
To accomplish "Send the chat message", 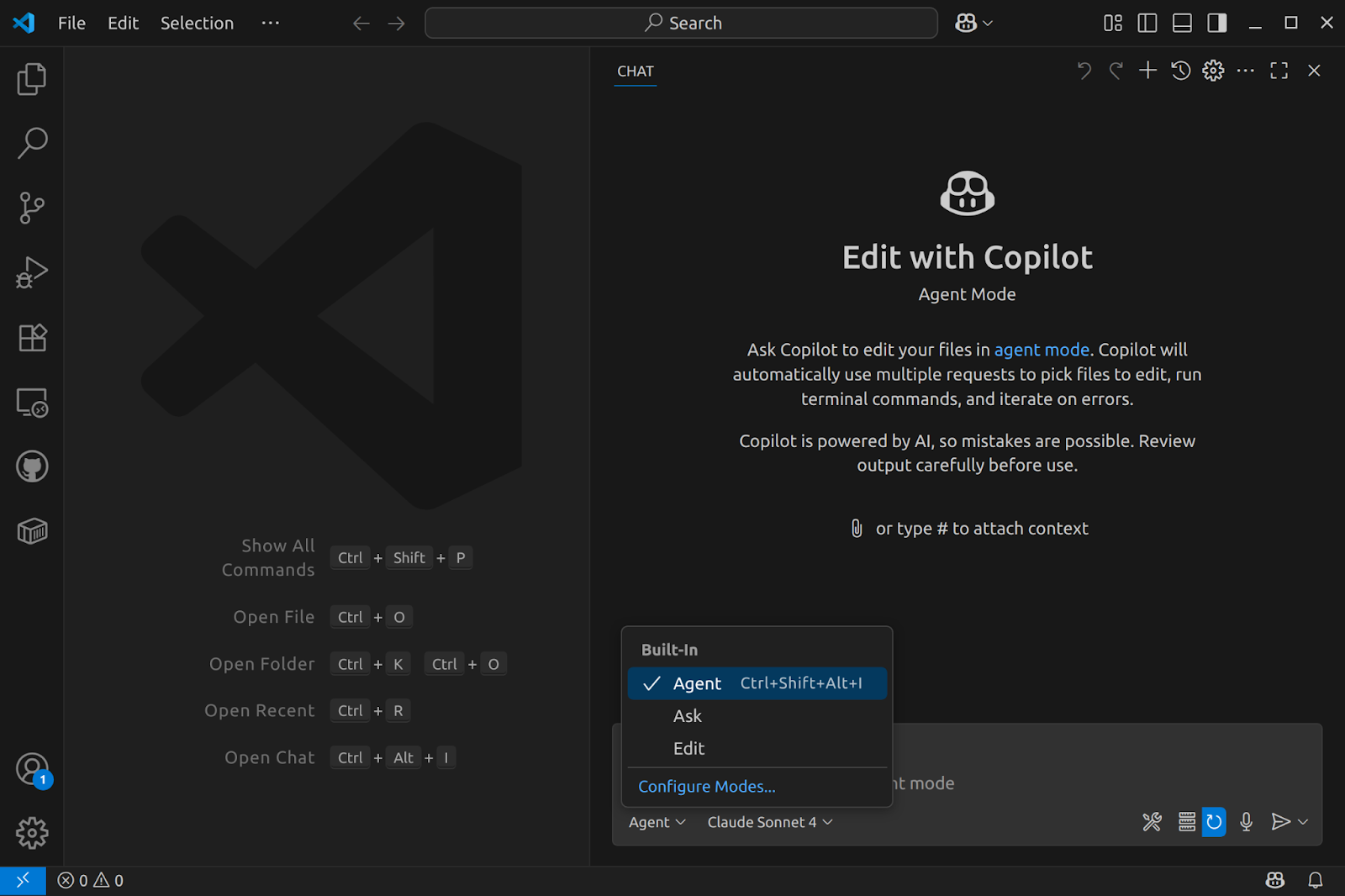I will pyautogui.click(x=1280, y=821).
